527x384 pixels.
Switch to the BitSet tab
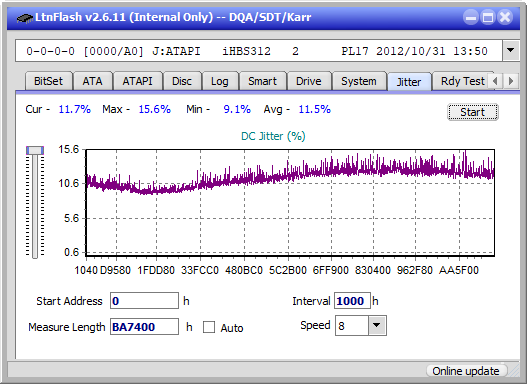click(48, 81)
